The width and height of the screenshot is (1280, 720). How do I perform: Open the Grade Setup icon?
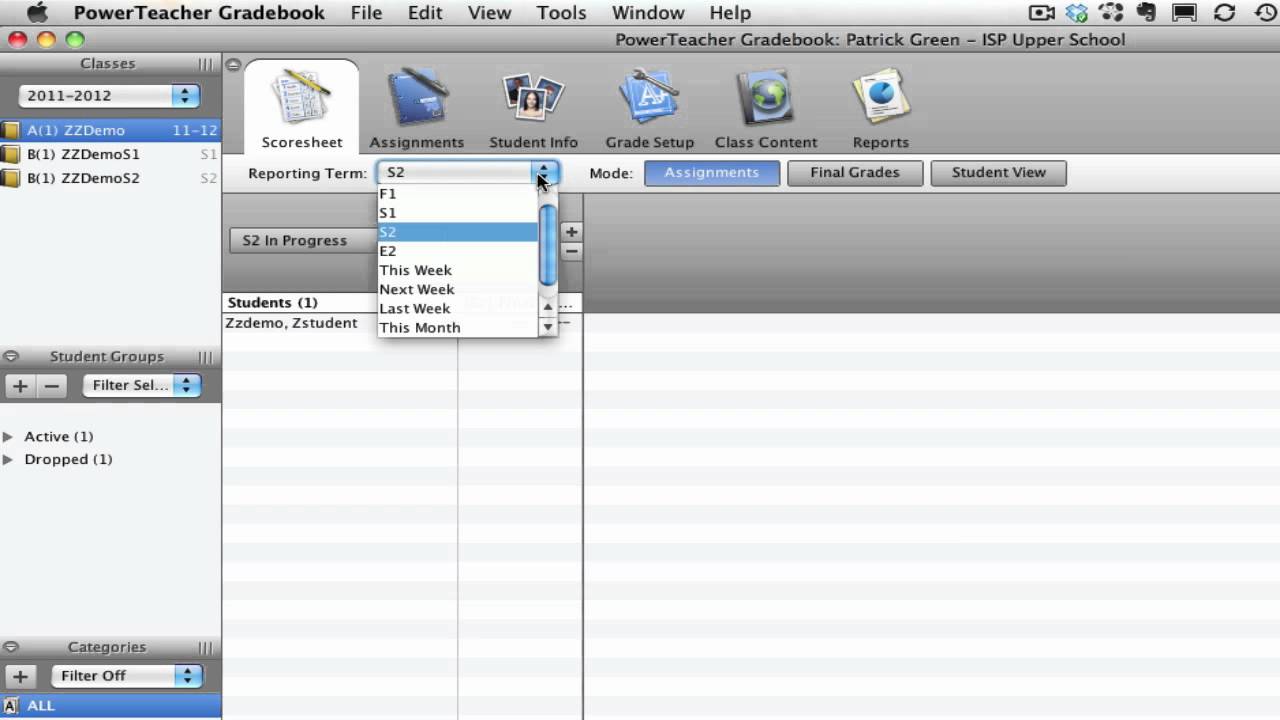[649, 98]
